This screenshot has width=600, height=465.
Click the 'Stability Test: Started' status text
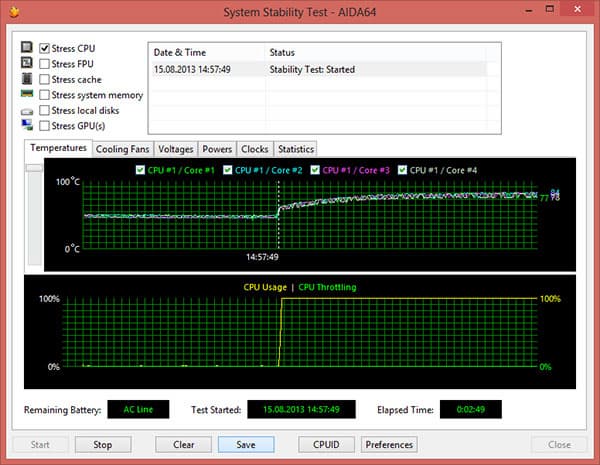(x=312, y=69)
